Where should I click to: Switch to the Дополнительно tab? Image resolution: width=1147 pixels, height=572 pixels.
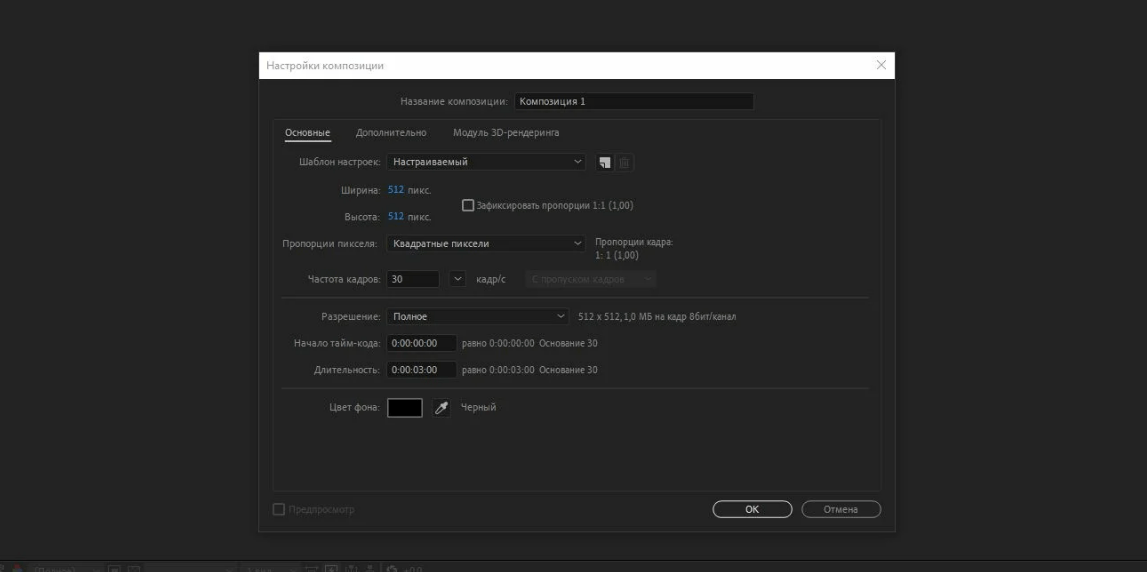pyautogui.click(x=391, y=133)
